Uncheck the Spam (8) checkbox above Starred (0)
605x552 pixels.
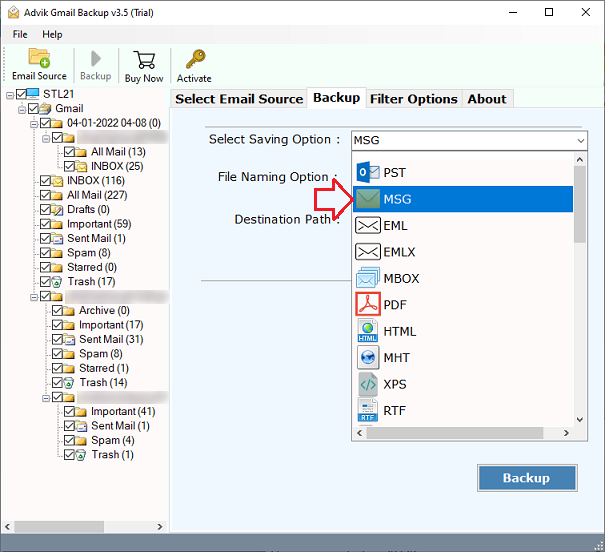(x=45, y=253)
